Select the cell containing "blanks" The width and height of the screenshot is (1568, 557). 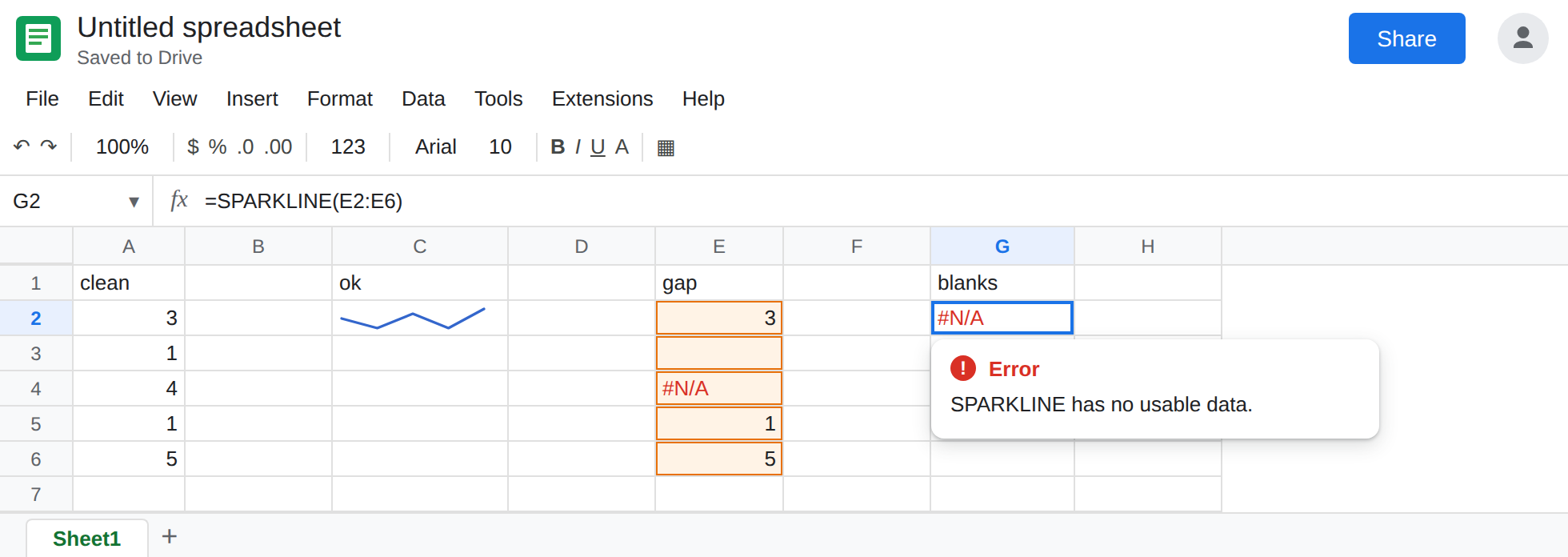pyautogui.click(x=1002, y=283)
